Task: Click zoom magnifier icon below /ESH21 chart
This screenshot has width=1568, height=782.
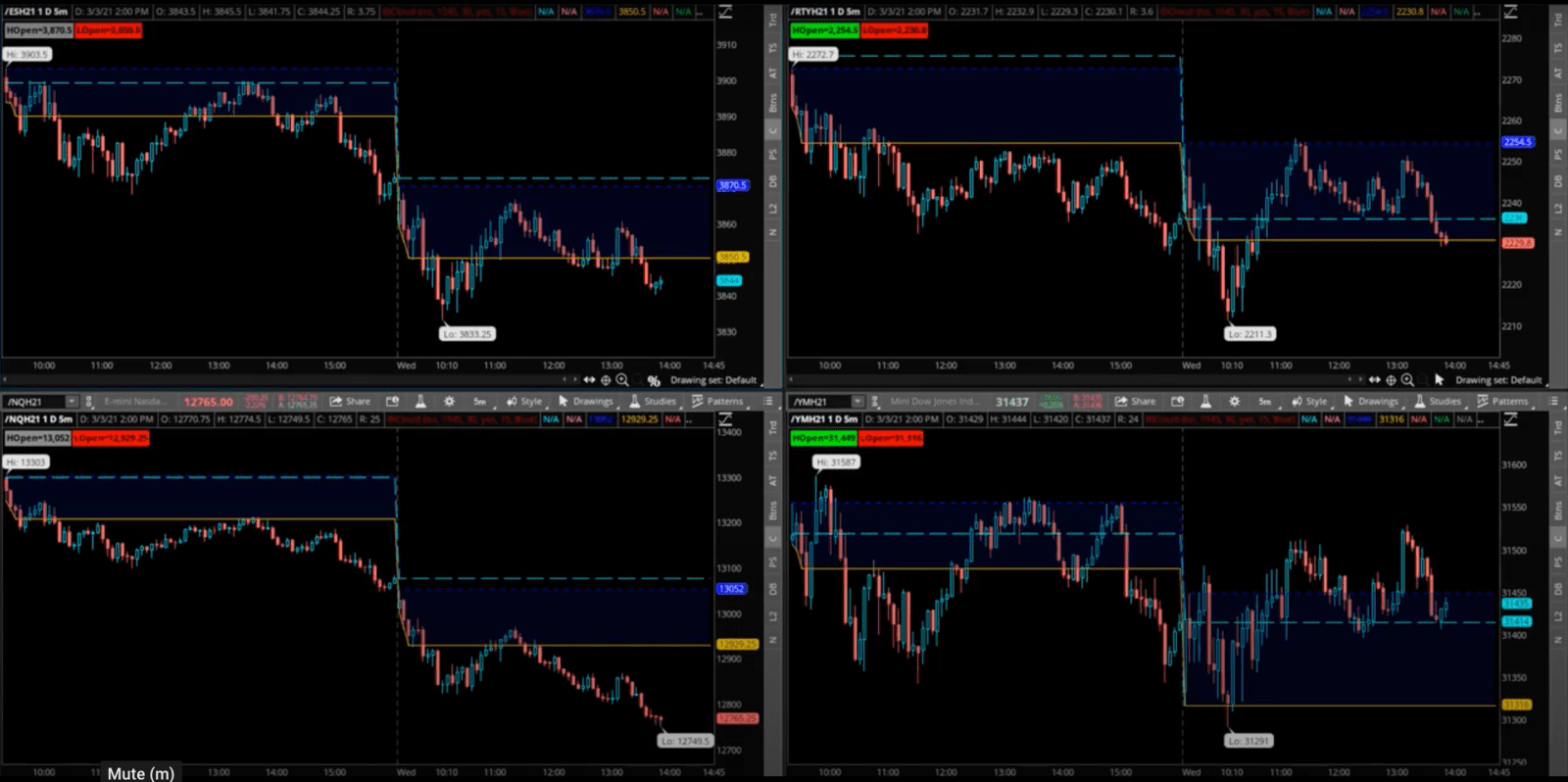Action: click(x=622, y=380)
